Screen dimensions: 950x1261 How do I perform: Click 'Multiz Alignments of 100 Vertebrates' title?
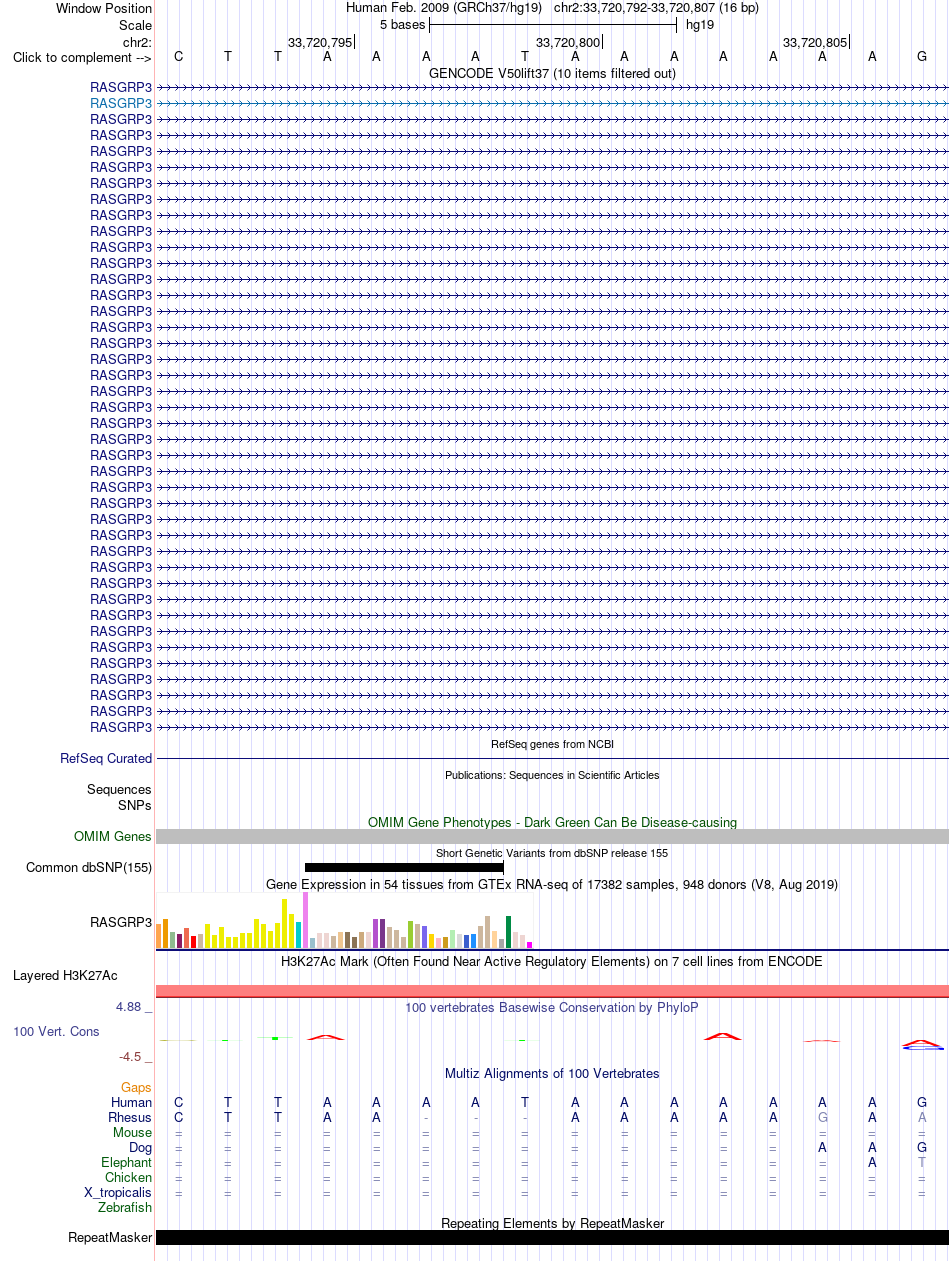tap(552, 1074)
